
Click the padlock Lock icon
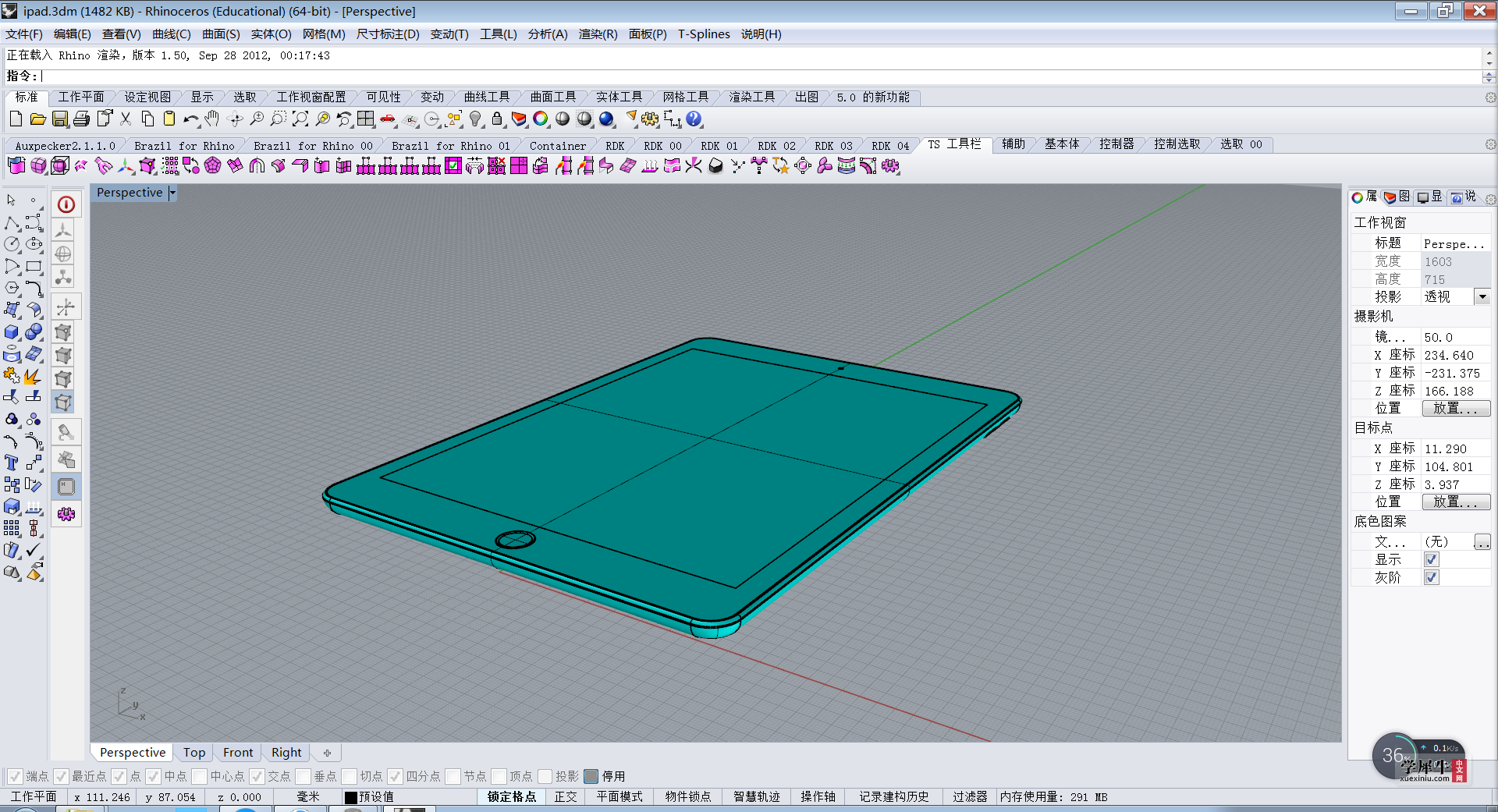[x=497, y=119]
